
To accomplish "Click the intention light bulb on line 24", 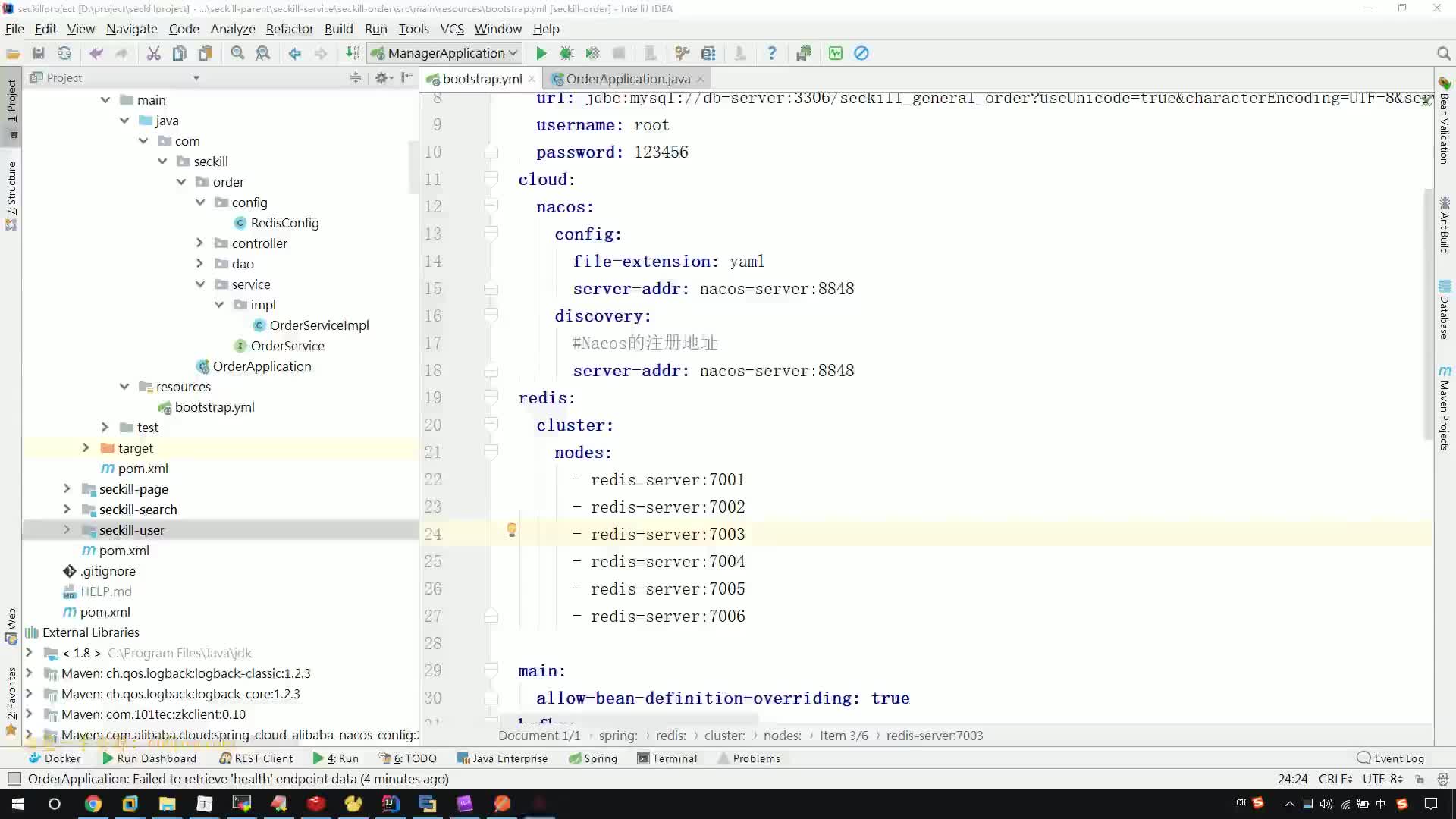I will pos(512,530).
